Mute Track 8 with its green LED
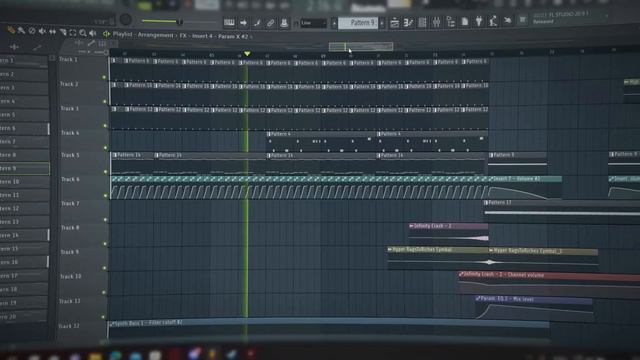The image size is (640, 360). [104, 244]
